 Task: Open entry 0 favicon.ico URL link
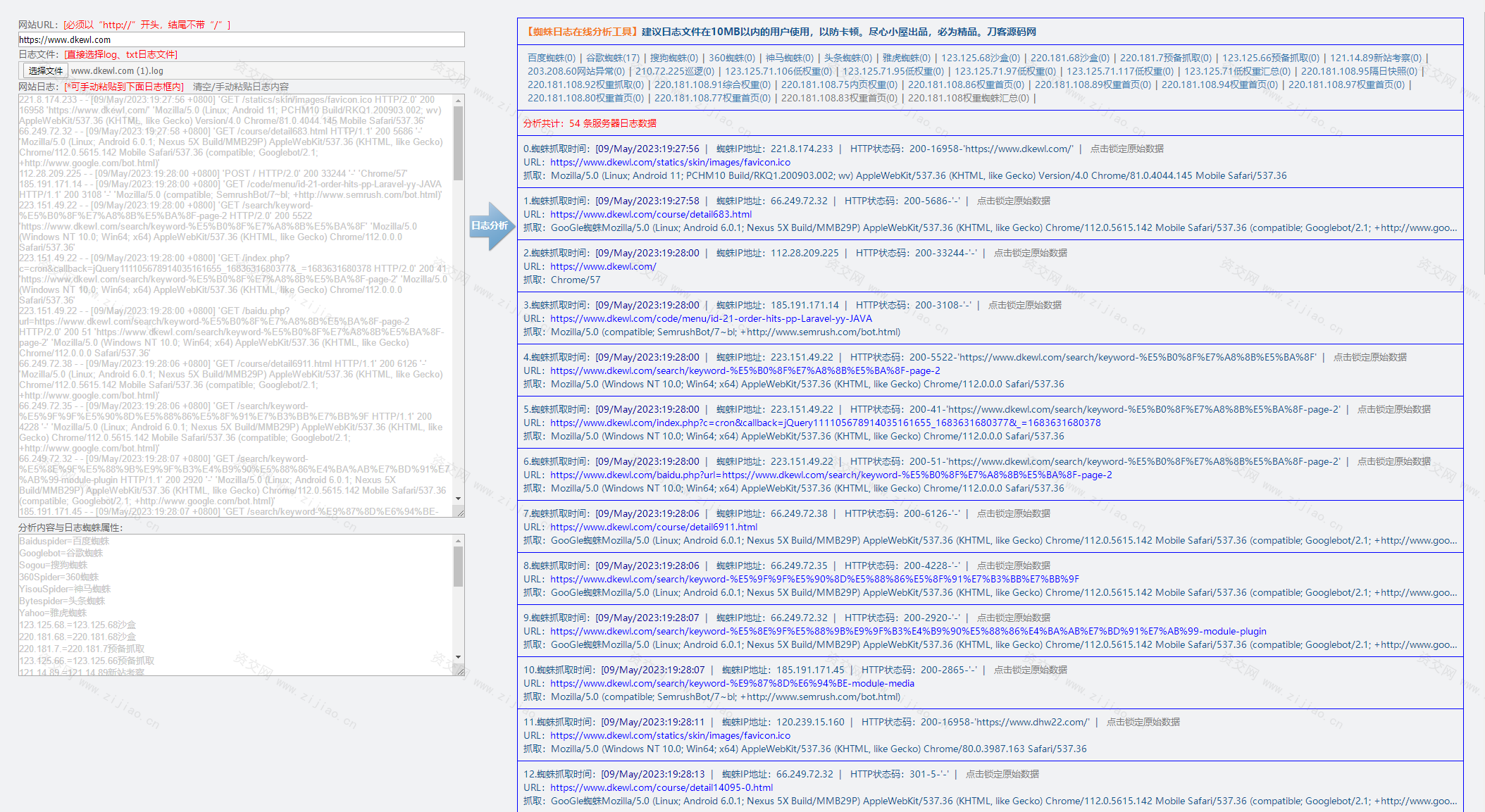pyautogui.click(x=670, y=162)
